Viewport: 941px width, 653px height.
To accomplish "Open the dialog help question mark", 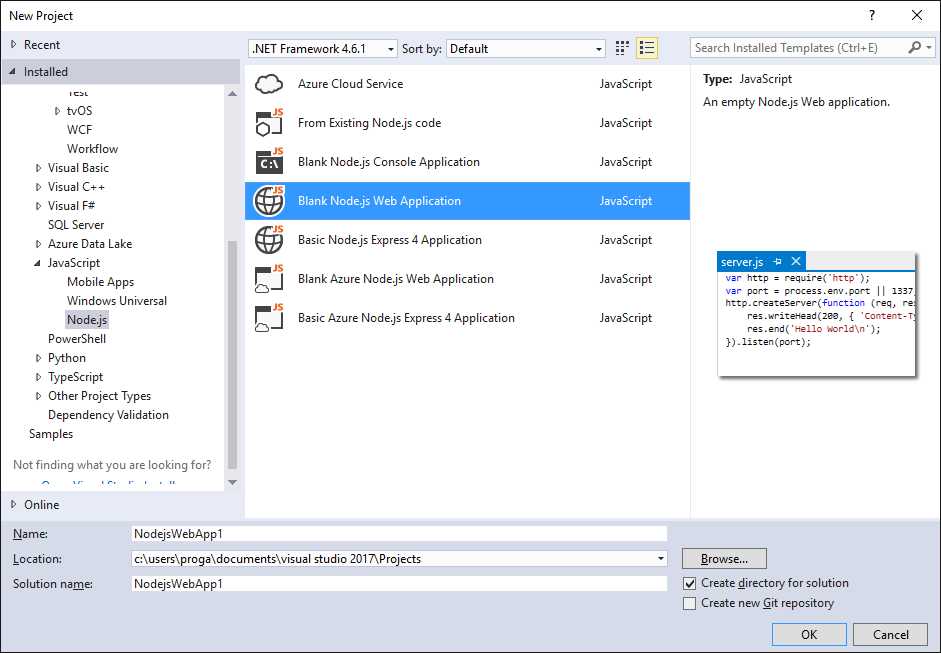I will tap(872, 16).
